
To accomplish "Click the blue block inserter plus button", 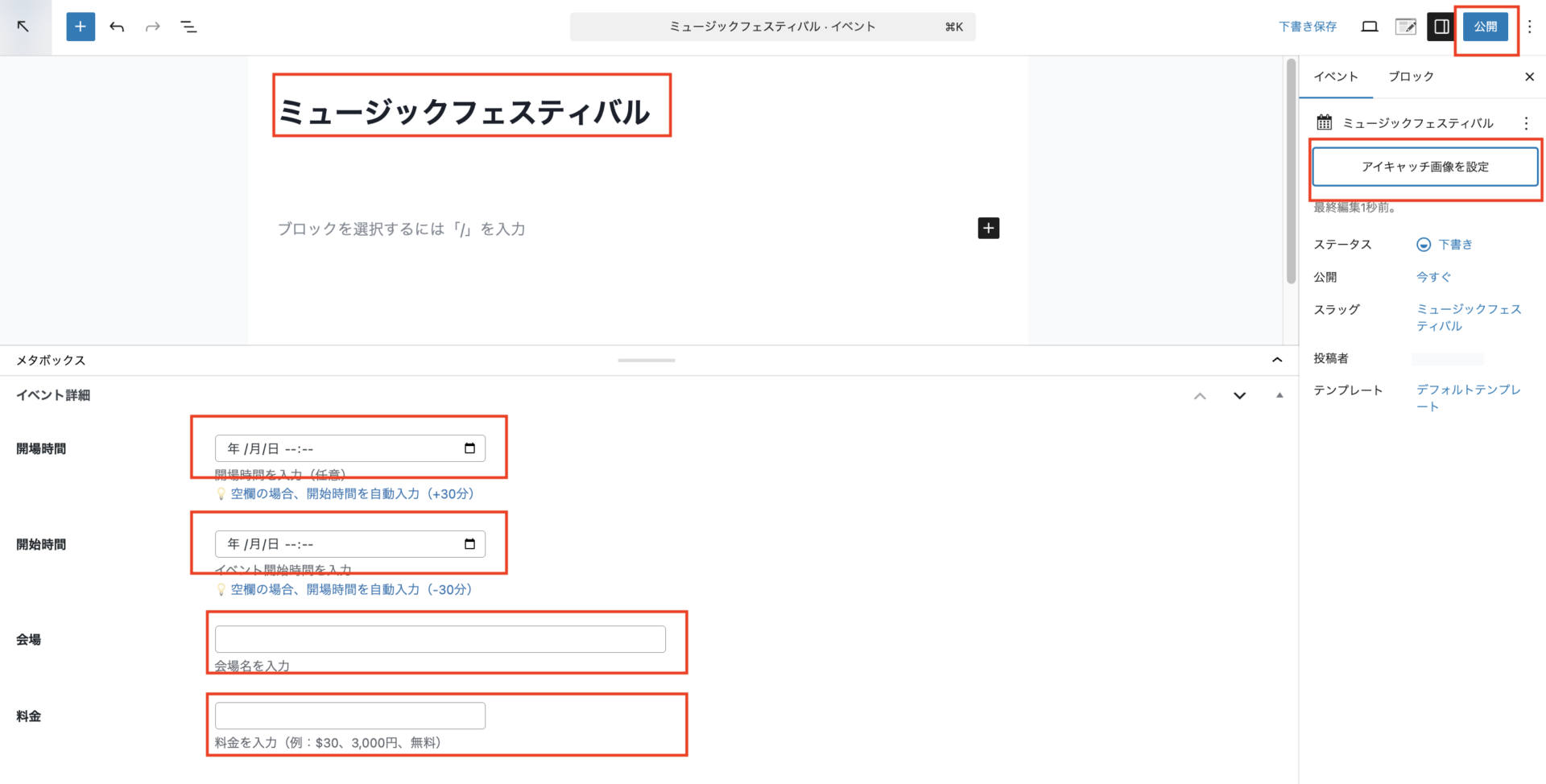I will coord(81,27).
